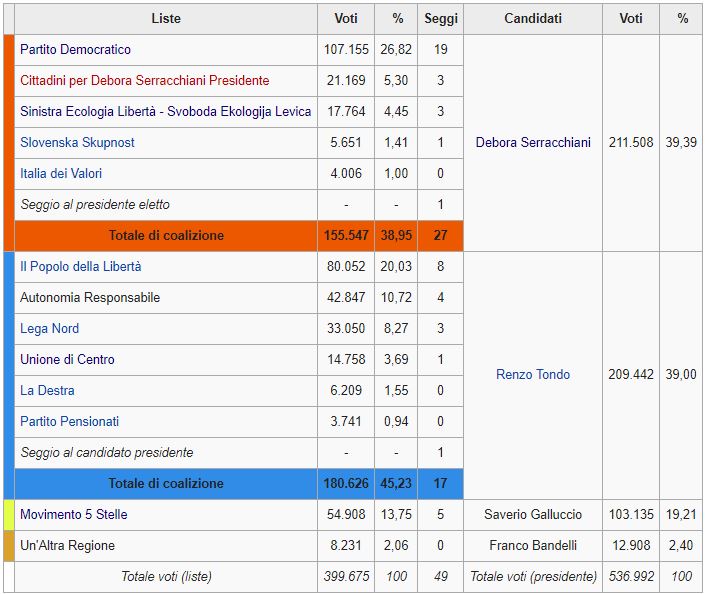
Task: Open the Italia dei Valori link
Action: point(61,173)
